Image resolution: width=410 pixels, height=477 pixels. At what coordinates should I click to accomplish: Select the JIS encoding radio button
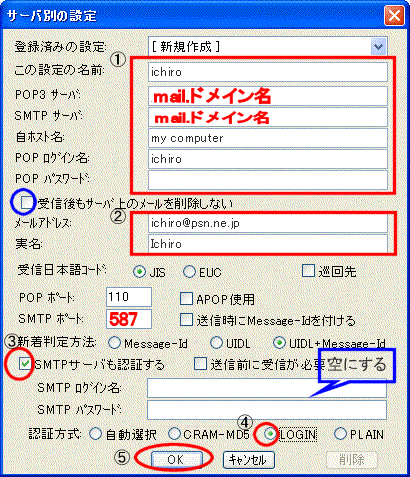point(139,272)
